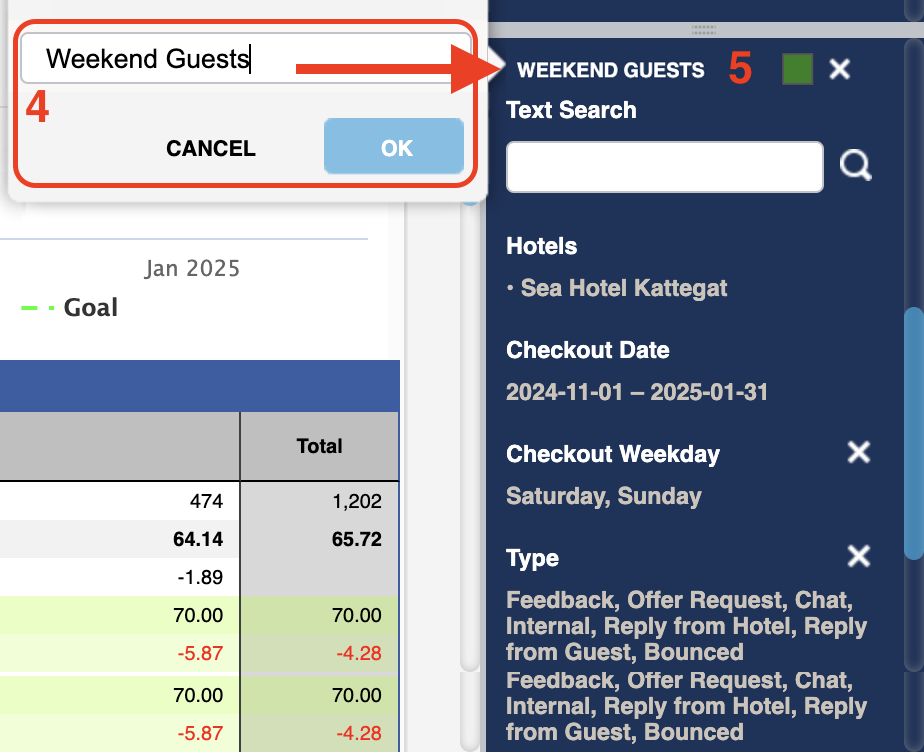Click the filter panel's blue scrollbar
This screenshot has height=752, width=924.
click(x=913, y=430)
